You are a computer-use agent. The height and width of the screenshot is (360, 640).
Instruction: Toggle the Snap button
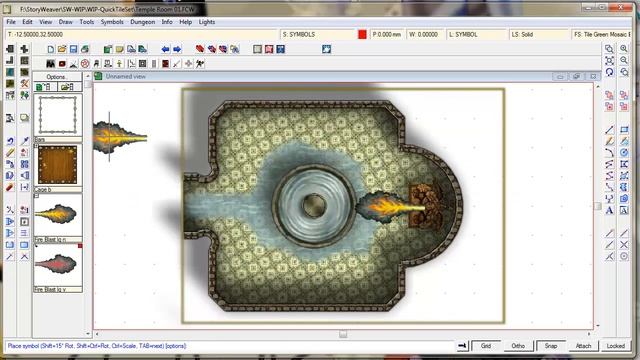tap(551, 346)
